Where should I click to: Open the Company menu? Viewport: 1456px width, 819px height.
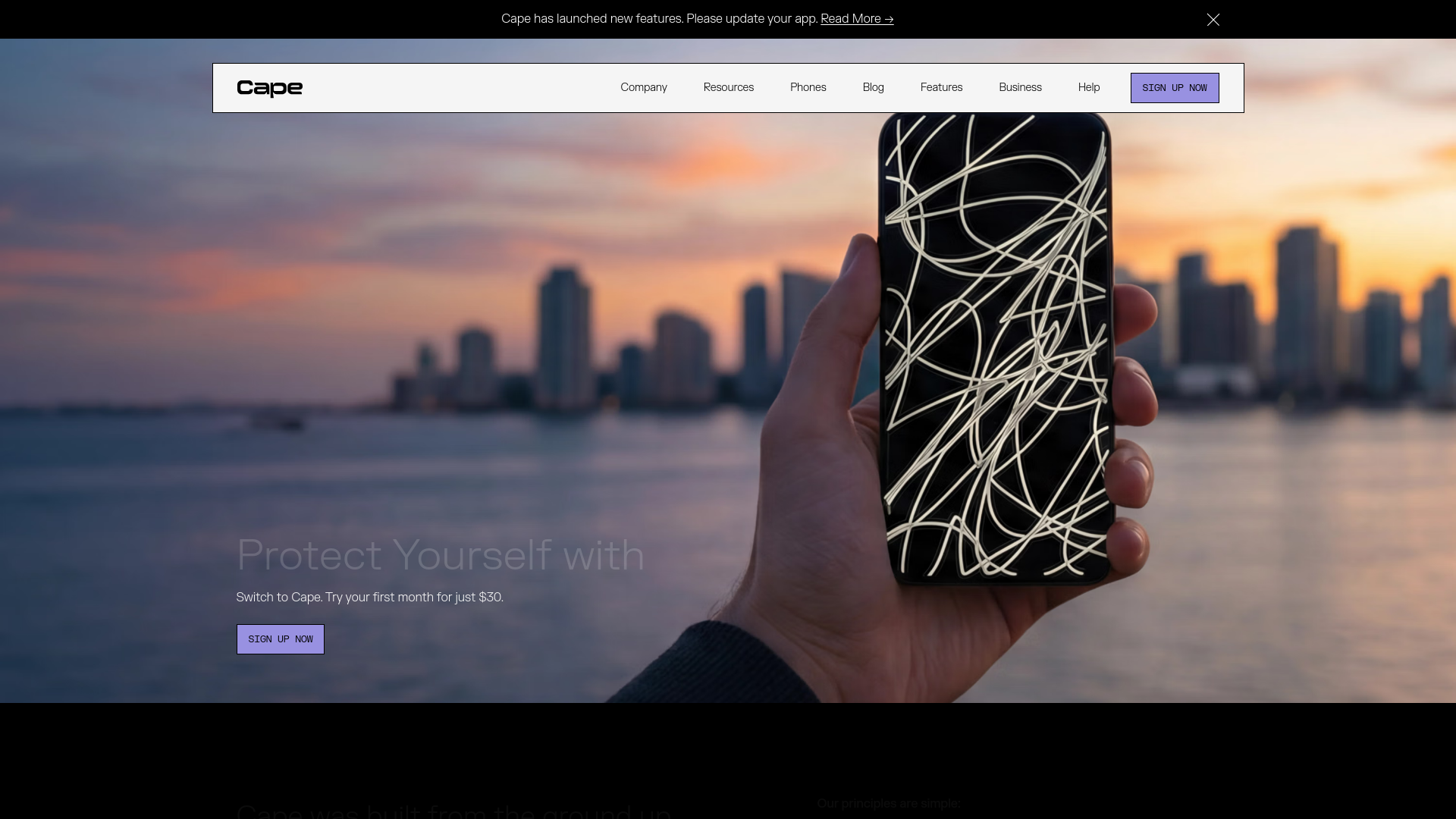pyautogui.click(x=644, y=87)
